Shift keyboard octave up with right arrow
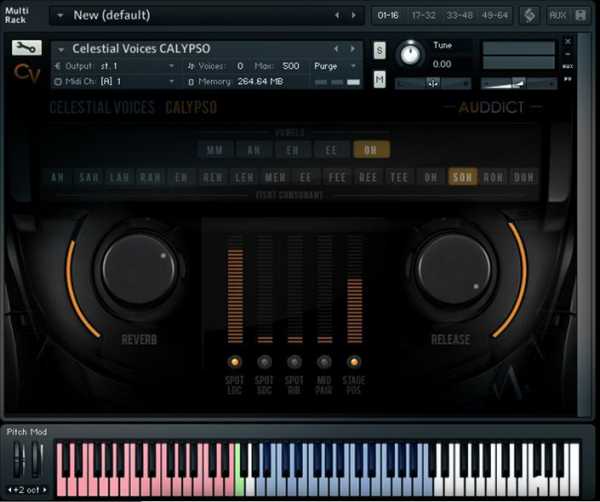The height and width of the screenshot is (502, 600). (45, 490)
